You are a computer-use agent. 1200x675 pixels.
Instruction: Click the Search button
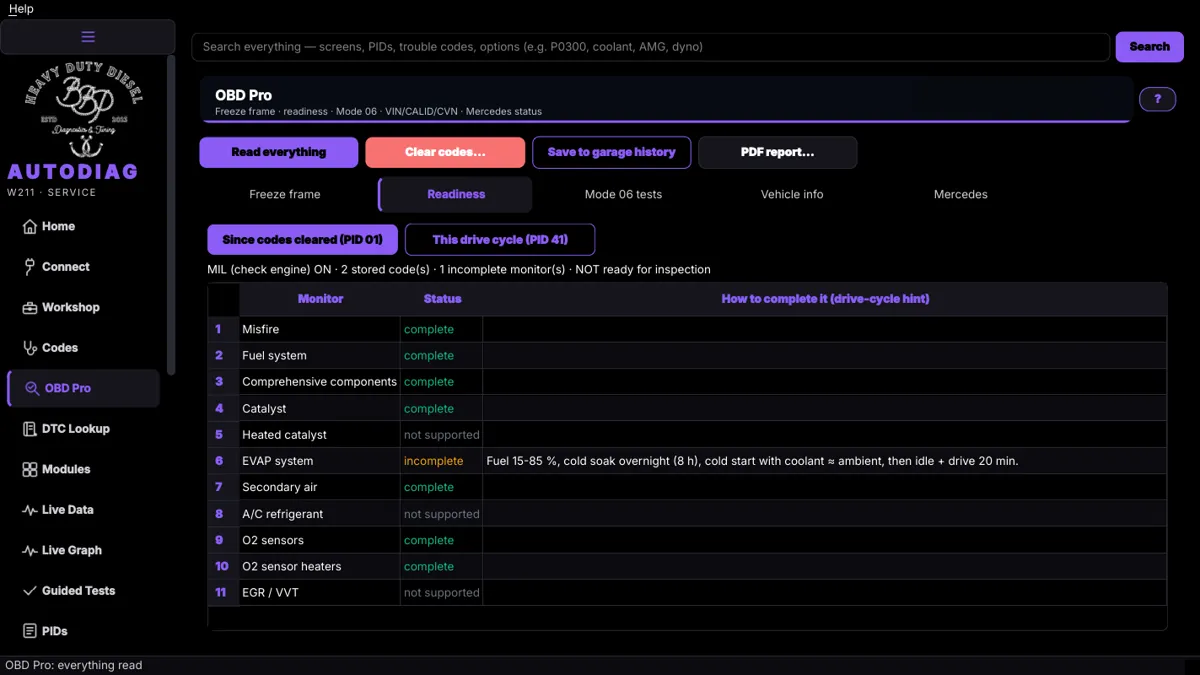coord(1149,47)
